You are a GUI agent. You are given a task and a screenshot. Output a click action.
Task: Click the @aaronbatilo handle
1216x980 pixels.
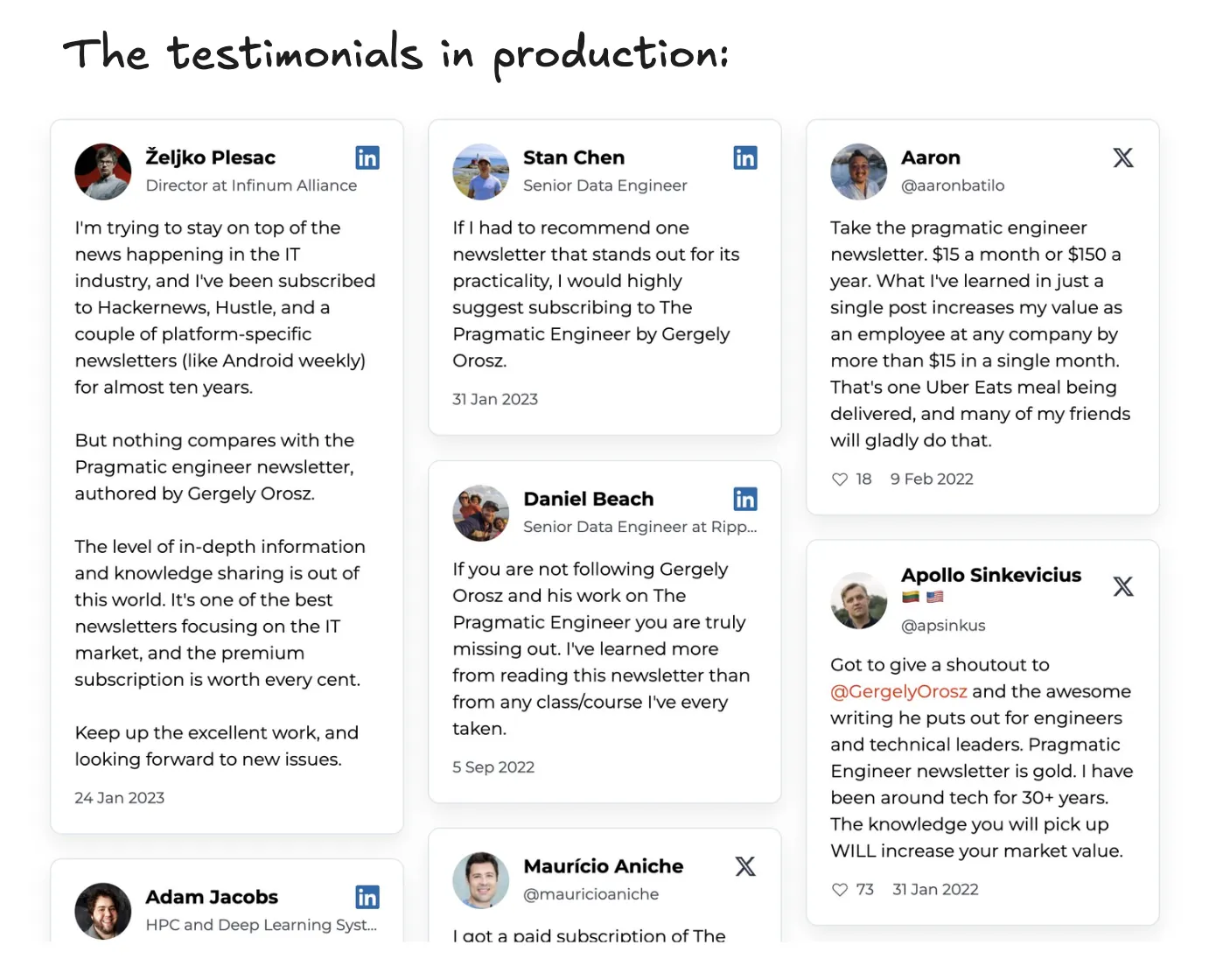pyautogui.click(x=953, y=185)
